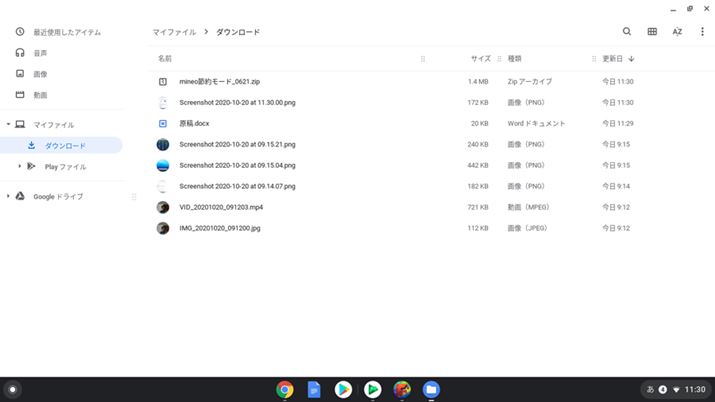Click the launcher circle button on the shelf
Image resolution: width=715 pixels, height=402 pixels.
pyautogui.click(x=12, y=390)
